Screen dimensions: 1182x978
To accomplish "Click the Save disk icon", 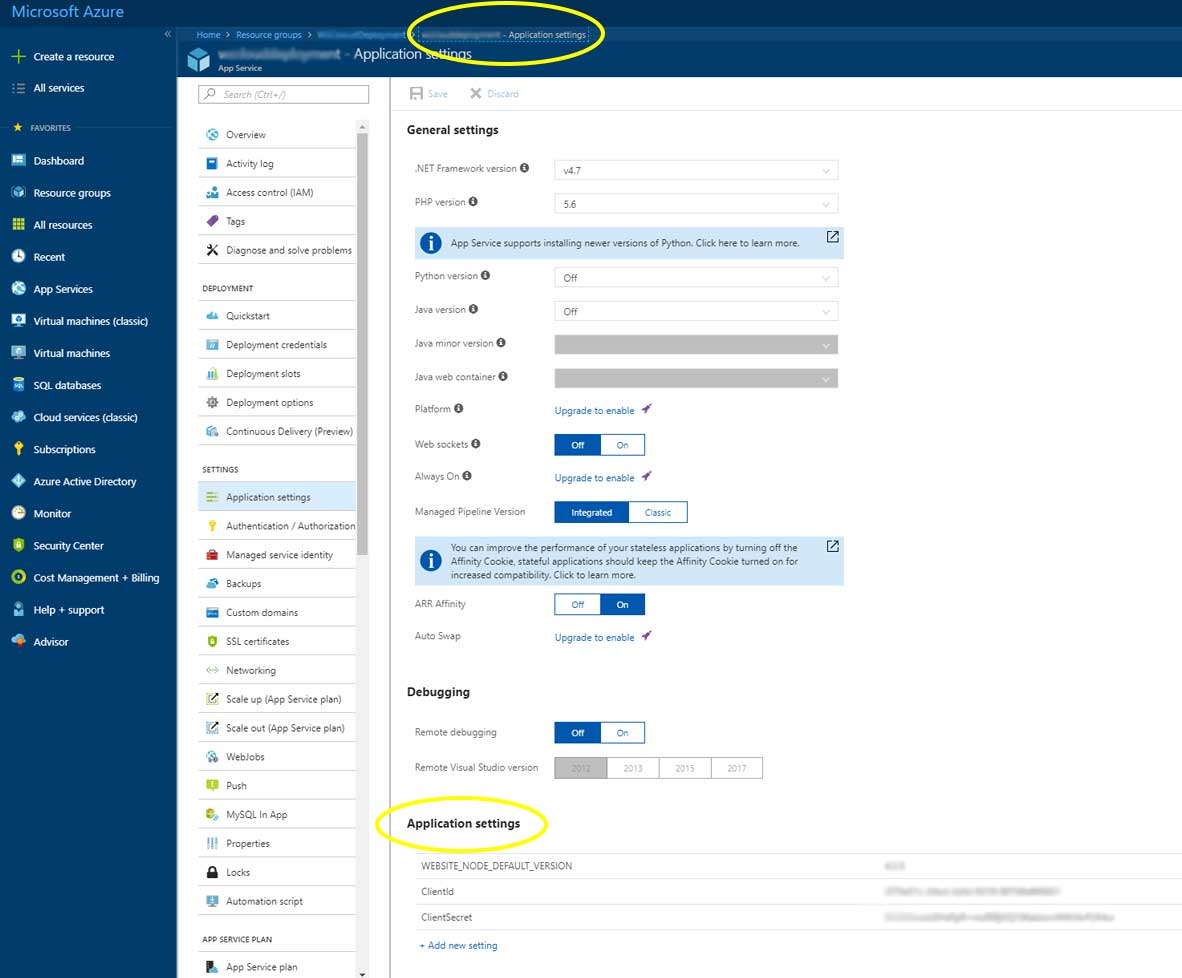I will tap(415, 94).
